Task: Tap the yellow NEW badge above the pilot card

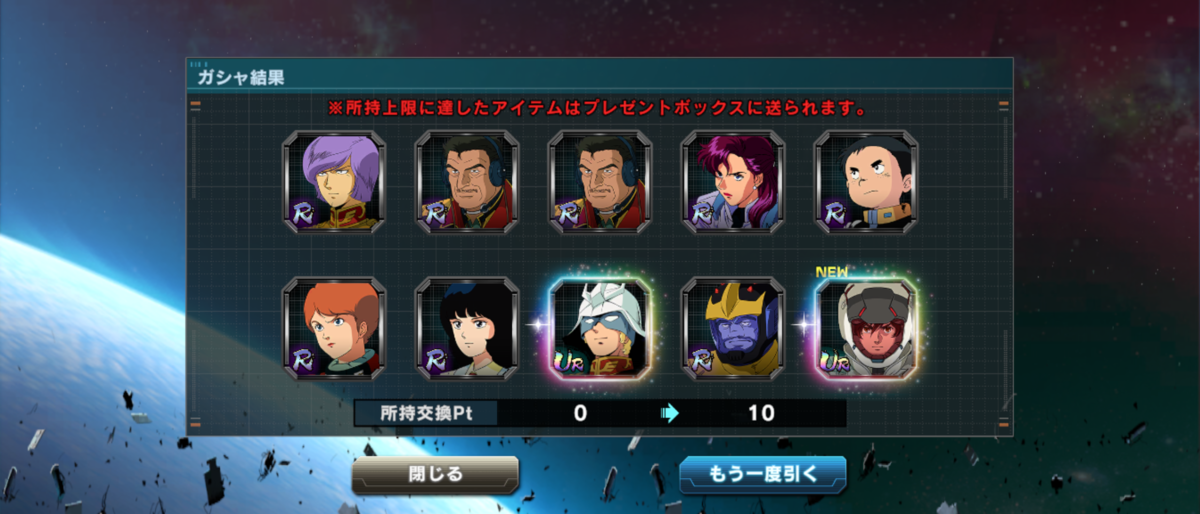Action: point(832,271)
